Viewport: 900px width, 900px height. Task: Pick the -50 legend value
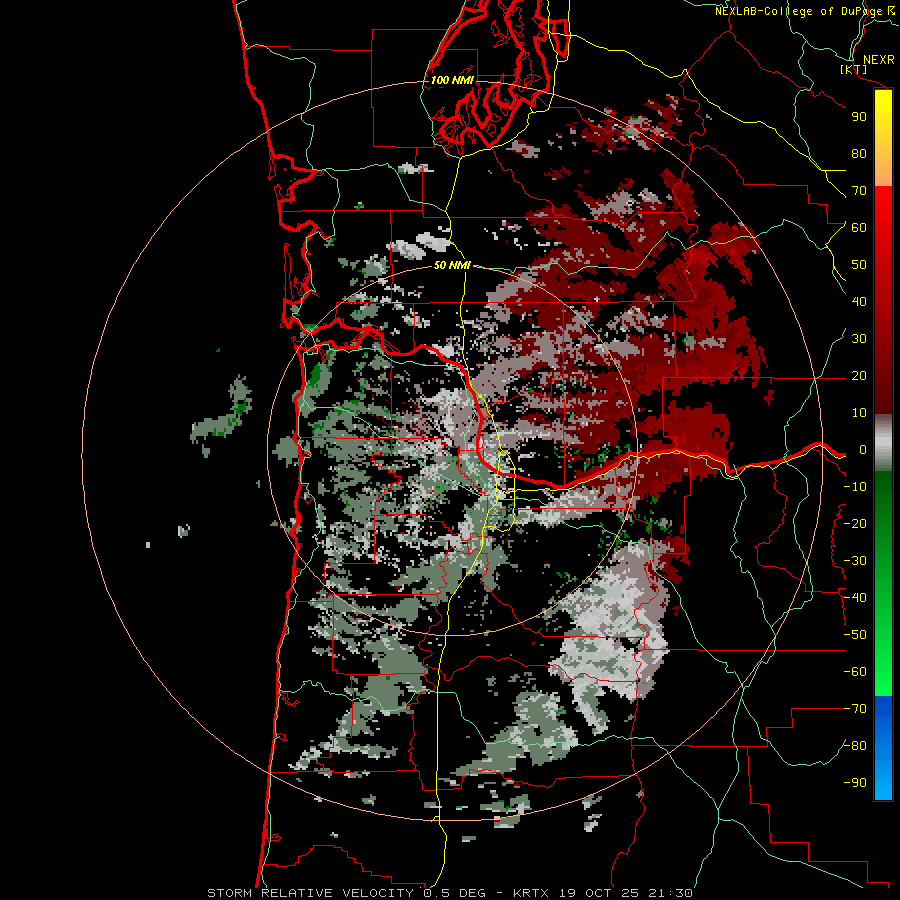[x=855, y=635]
